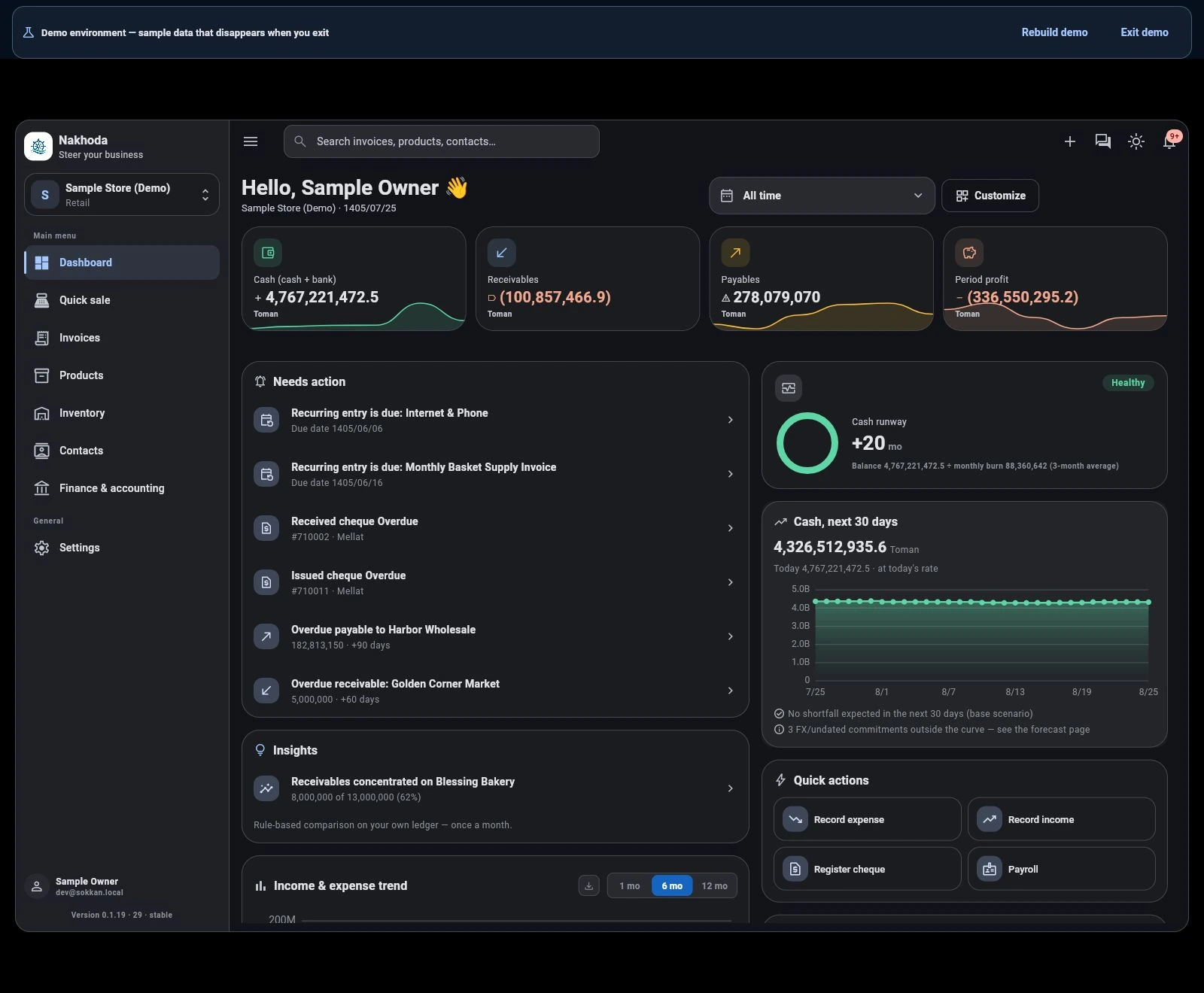Open Receivables concentrated on Blessing Bakery insight
This screenshot has width=1204, height=993.
(x=495, y=788)
